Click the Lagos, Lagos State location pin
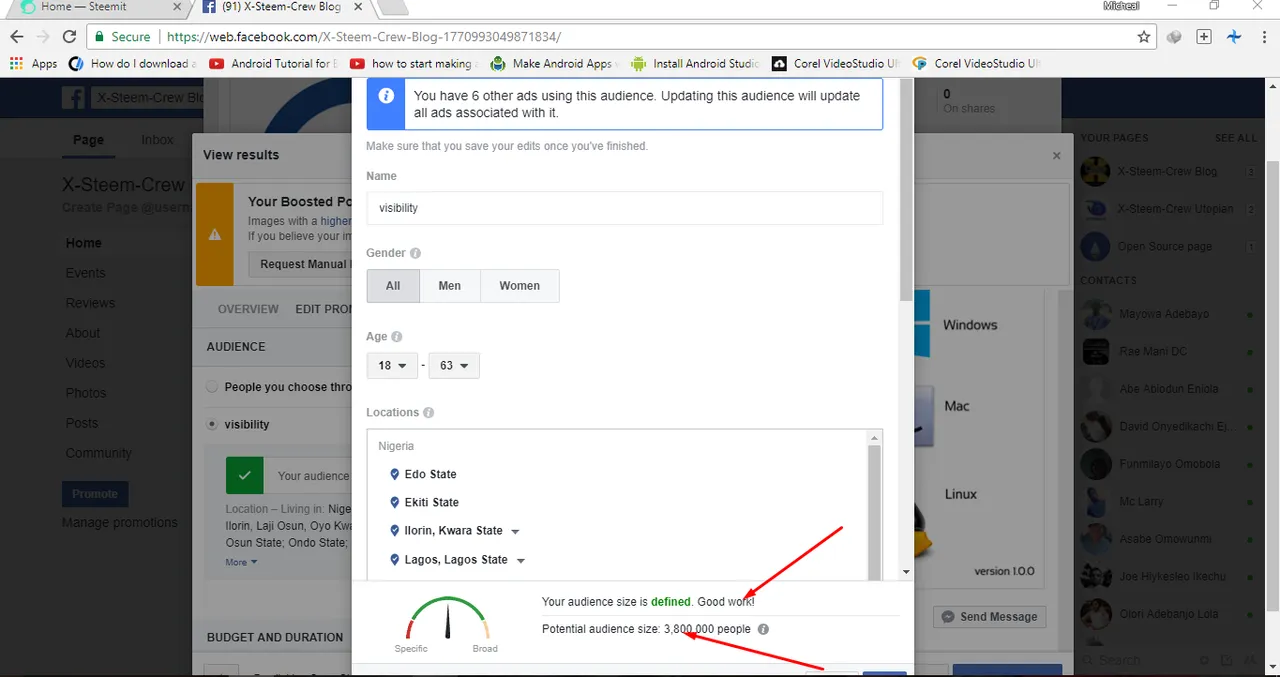This screenshot has width=1280, height=677. pyautogui.click(x=395, y=560)
